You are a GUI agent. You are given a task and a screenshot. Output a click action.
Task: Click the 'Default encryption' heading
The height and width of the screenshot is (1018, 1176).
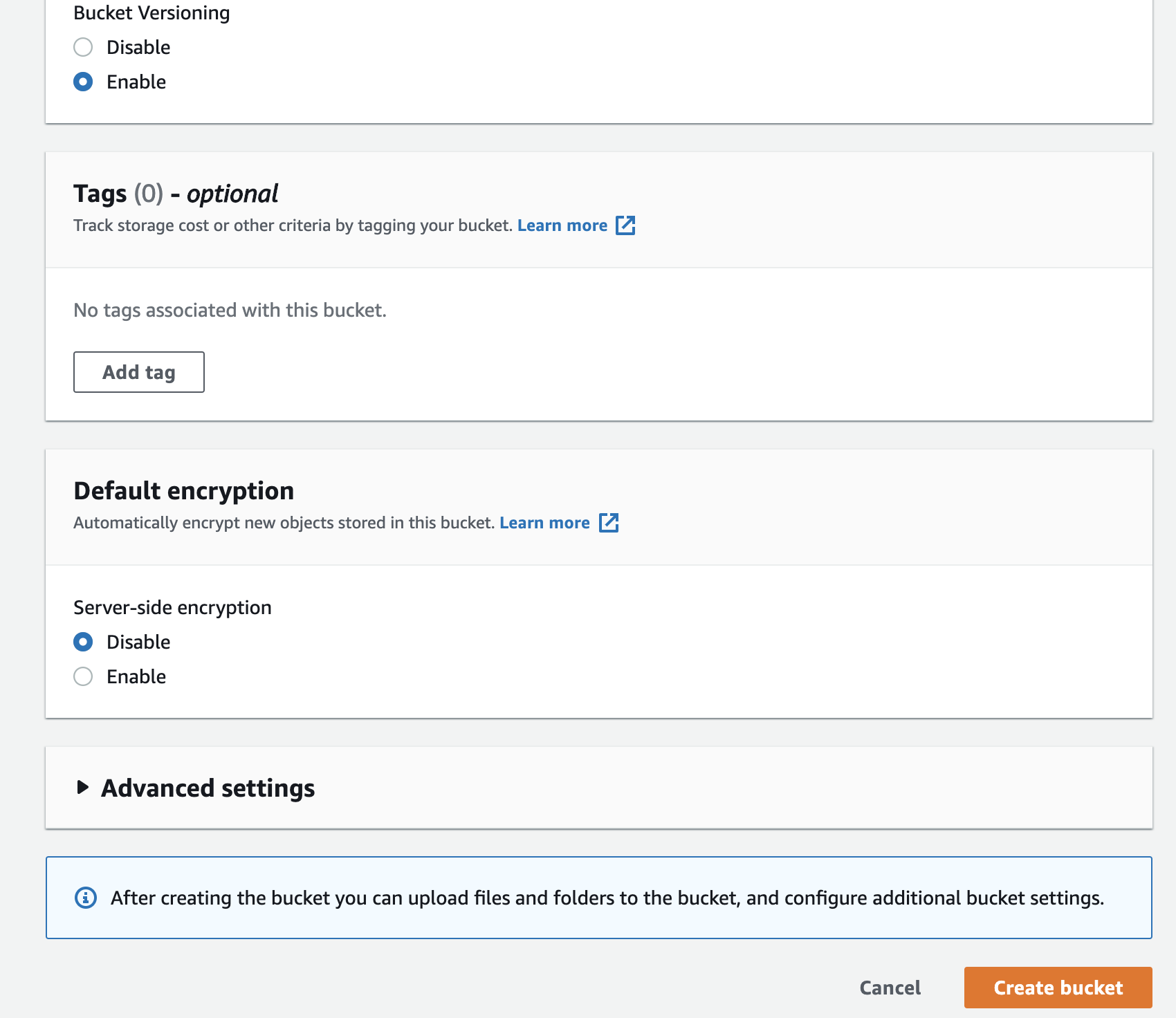click(x=184, y=490)
